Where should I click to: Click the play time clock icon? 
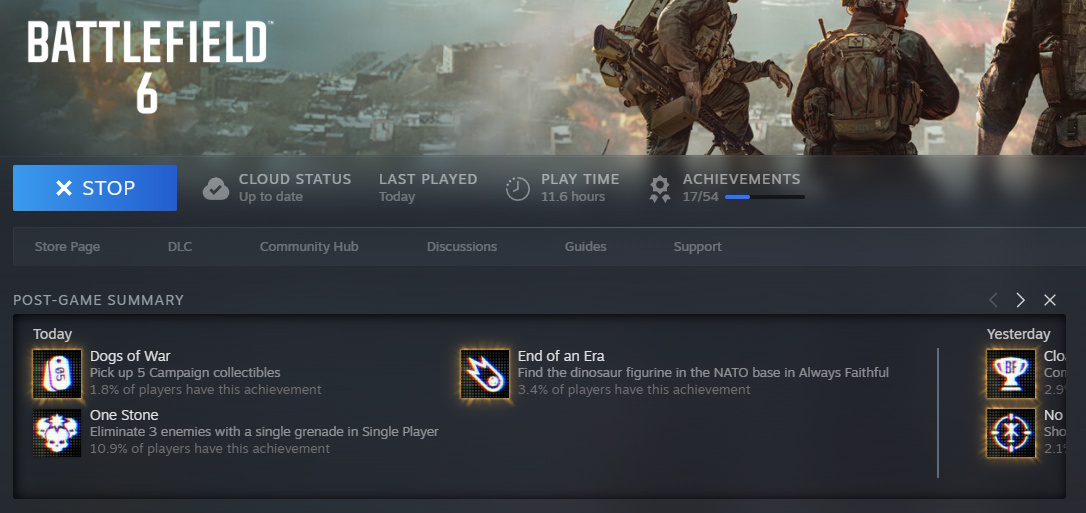pyautogui.click(x=517, y=188)
